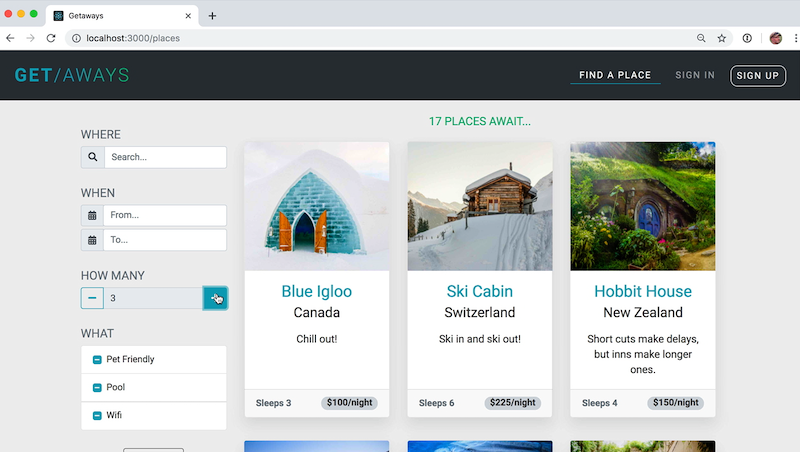
Task: Click the Sign Up button
Action: 758,76
